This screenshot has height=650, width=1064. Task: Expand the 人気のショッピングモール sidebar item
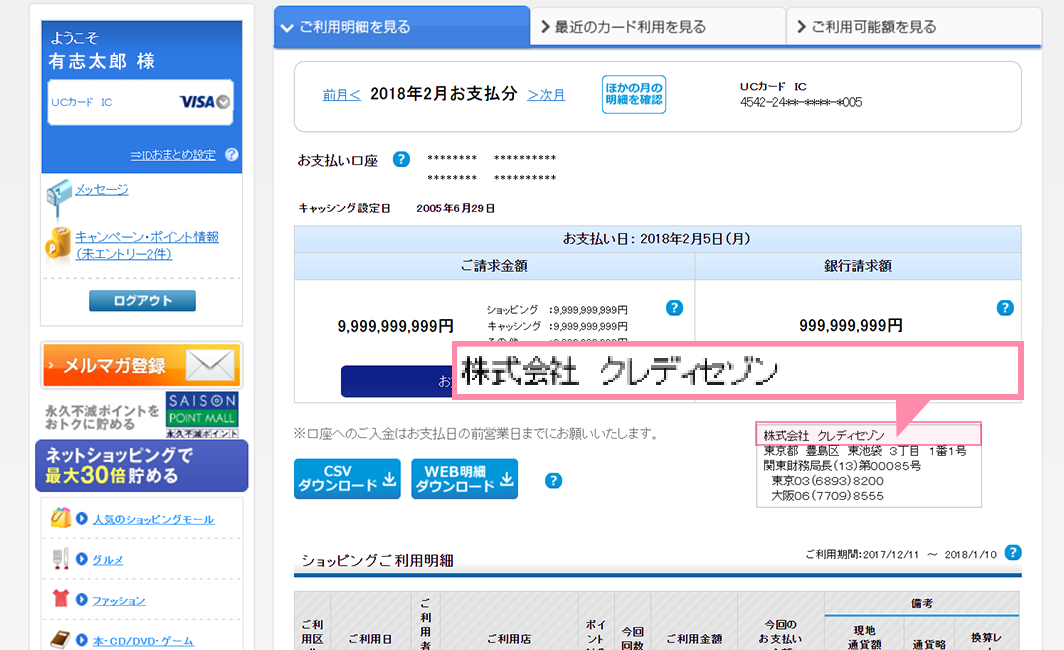pyautogui.click(x=152, y=519)
